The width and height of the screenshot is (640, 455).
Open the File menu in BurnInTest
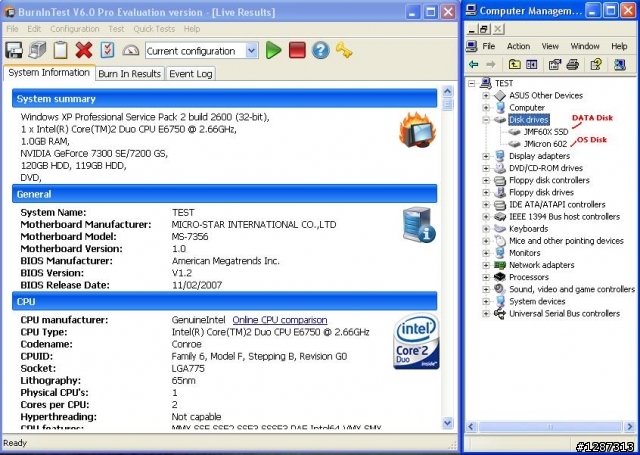[12, 29]
